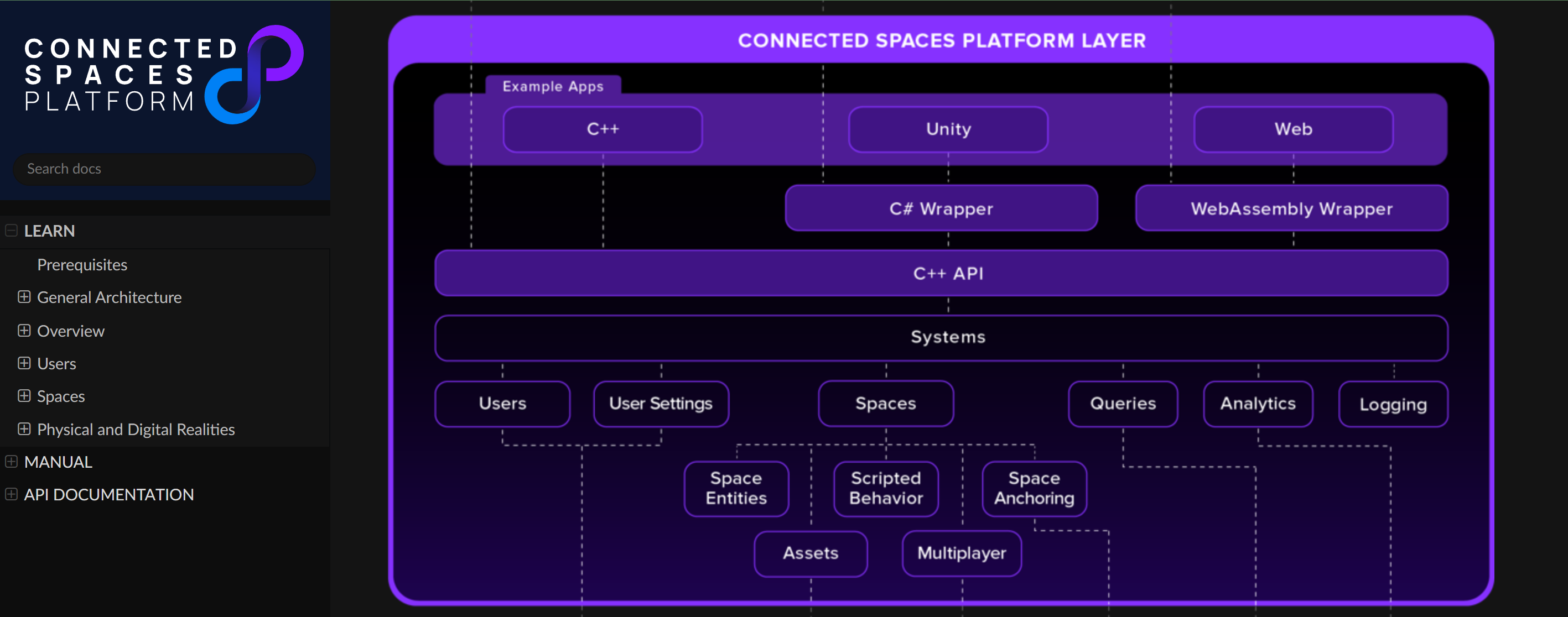The height and width of the screenshot is (617, 1568).
Task: Click the Example Apps label
Action: click(553, 86)
